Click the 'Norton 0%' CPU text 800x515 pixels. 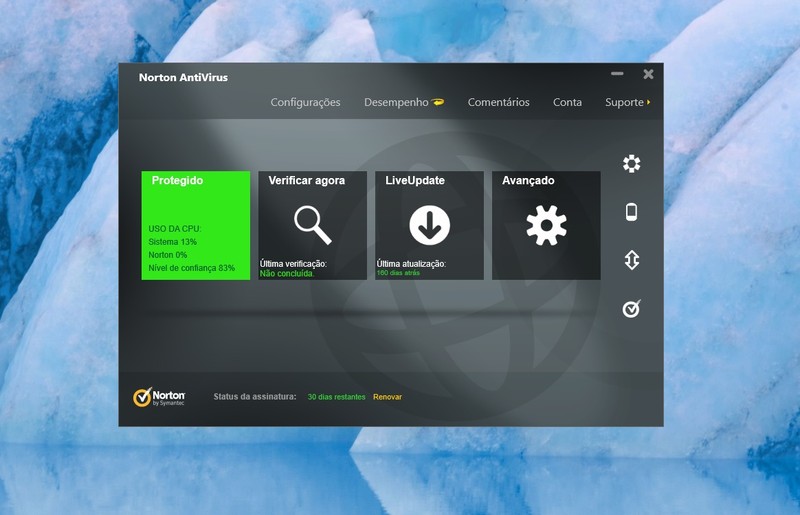coord(167,255)
